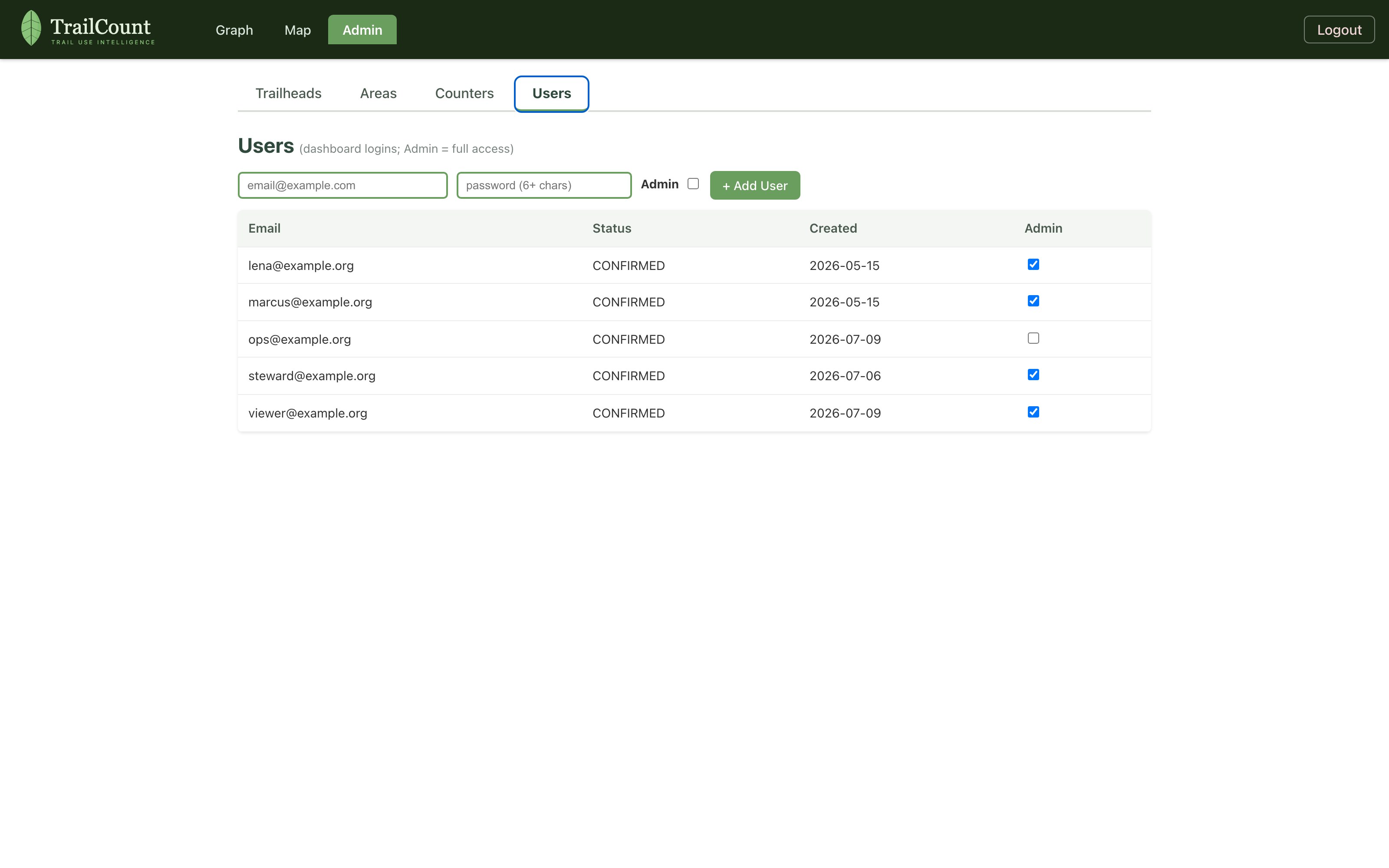Select the ops@example.org email cell
Viewport: 1389px width, 868px height.
point(300,339)
